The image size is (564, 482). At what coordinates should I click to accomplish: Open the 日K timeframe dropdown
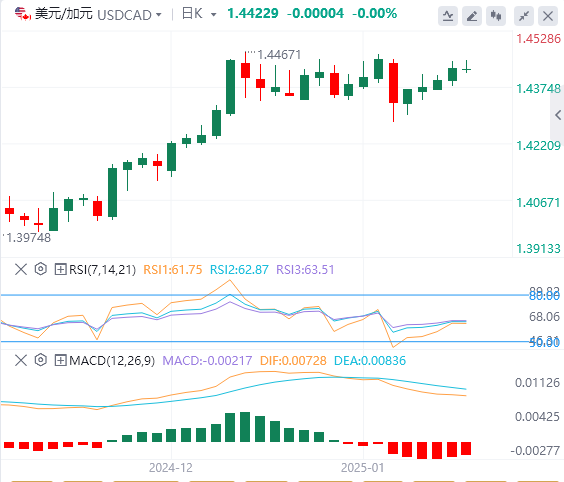tap(199, 14)
